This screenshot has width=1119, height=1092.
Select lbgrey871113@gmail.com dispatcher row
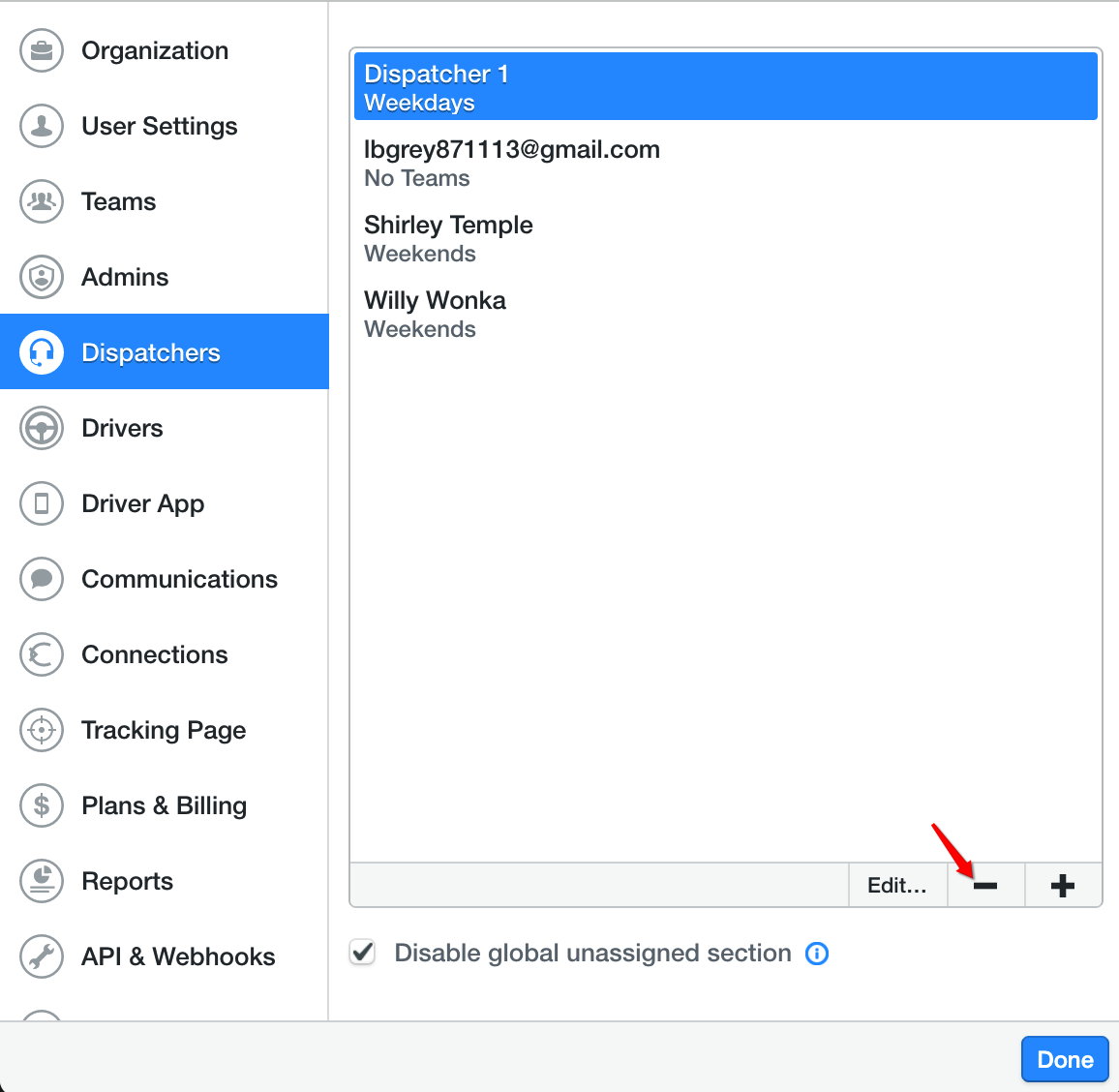click(725, 163)
